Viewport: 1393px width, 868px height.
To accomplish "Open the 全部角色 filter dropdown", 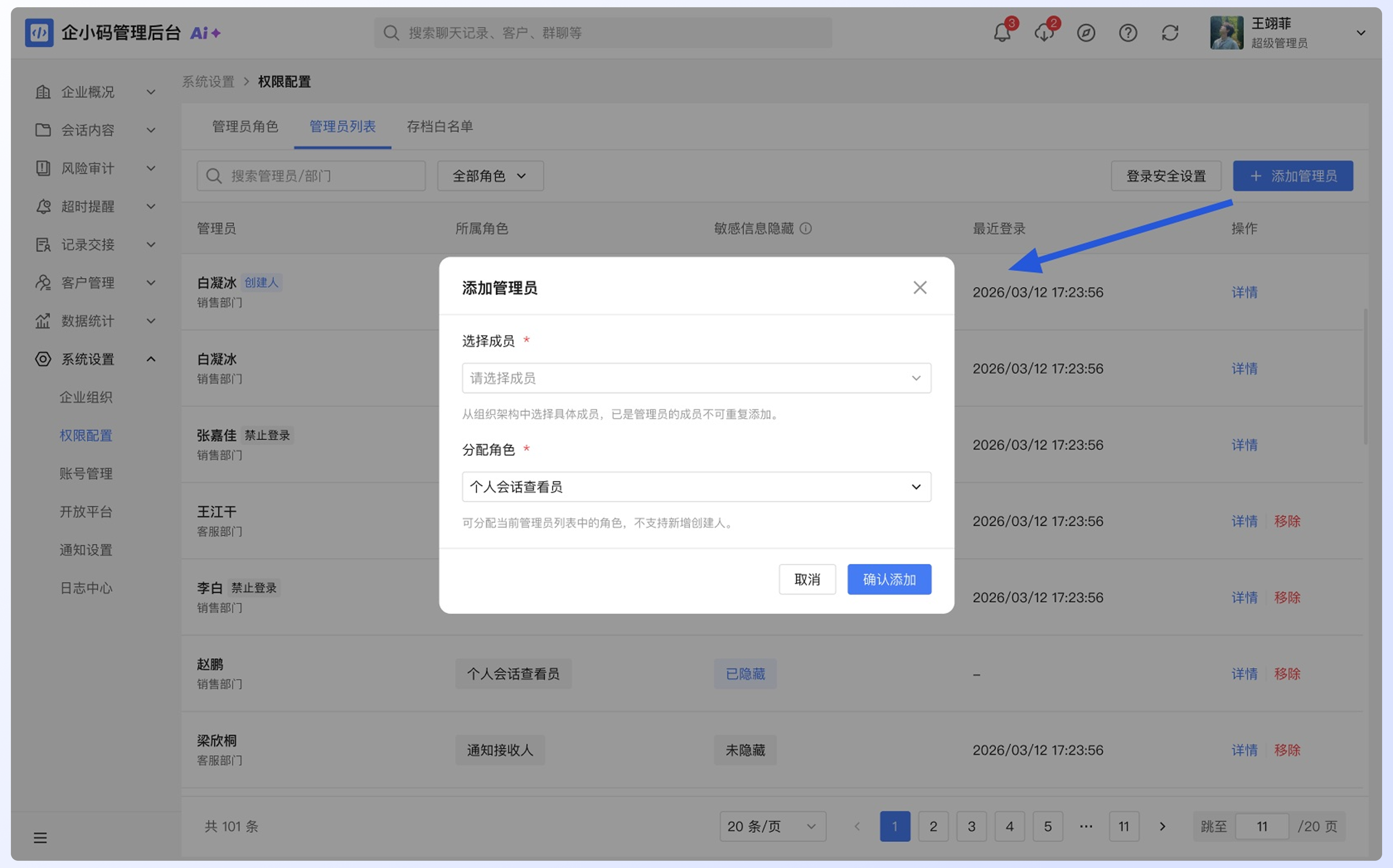I will tap(490, 175).
